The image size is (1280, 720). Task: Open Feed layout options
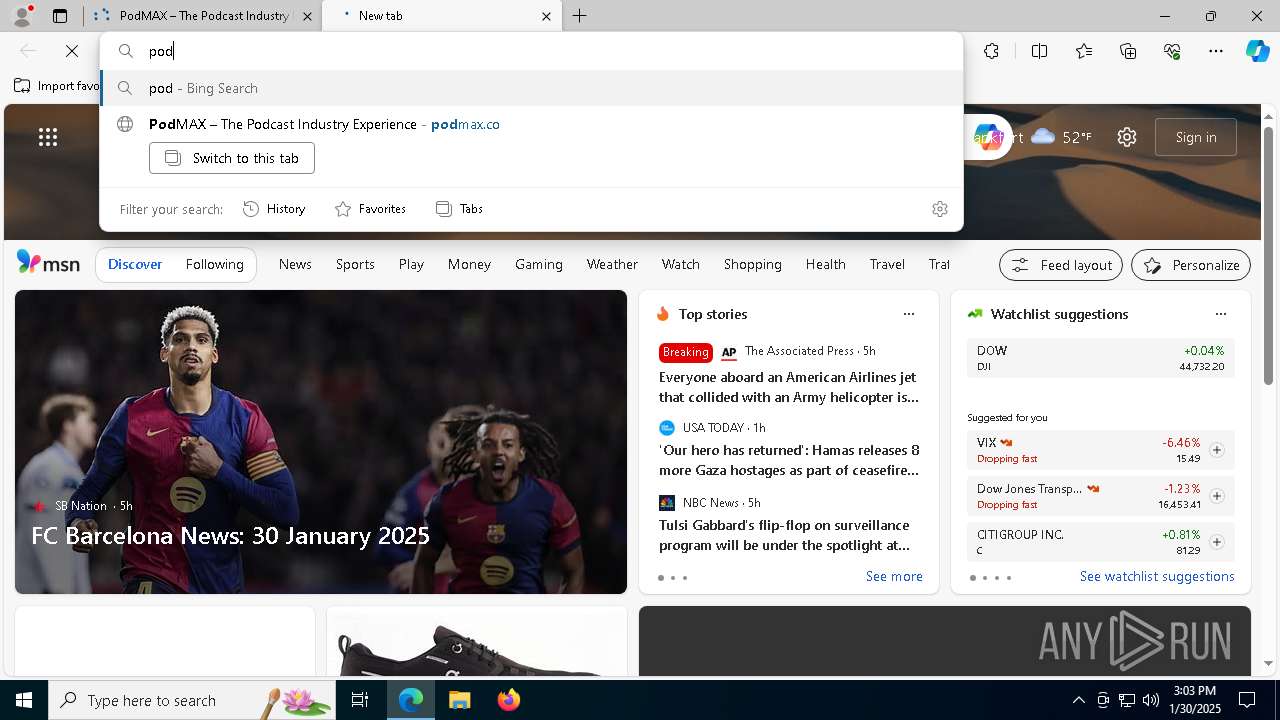[x=1061, y=265]
